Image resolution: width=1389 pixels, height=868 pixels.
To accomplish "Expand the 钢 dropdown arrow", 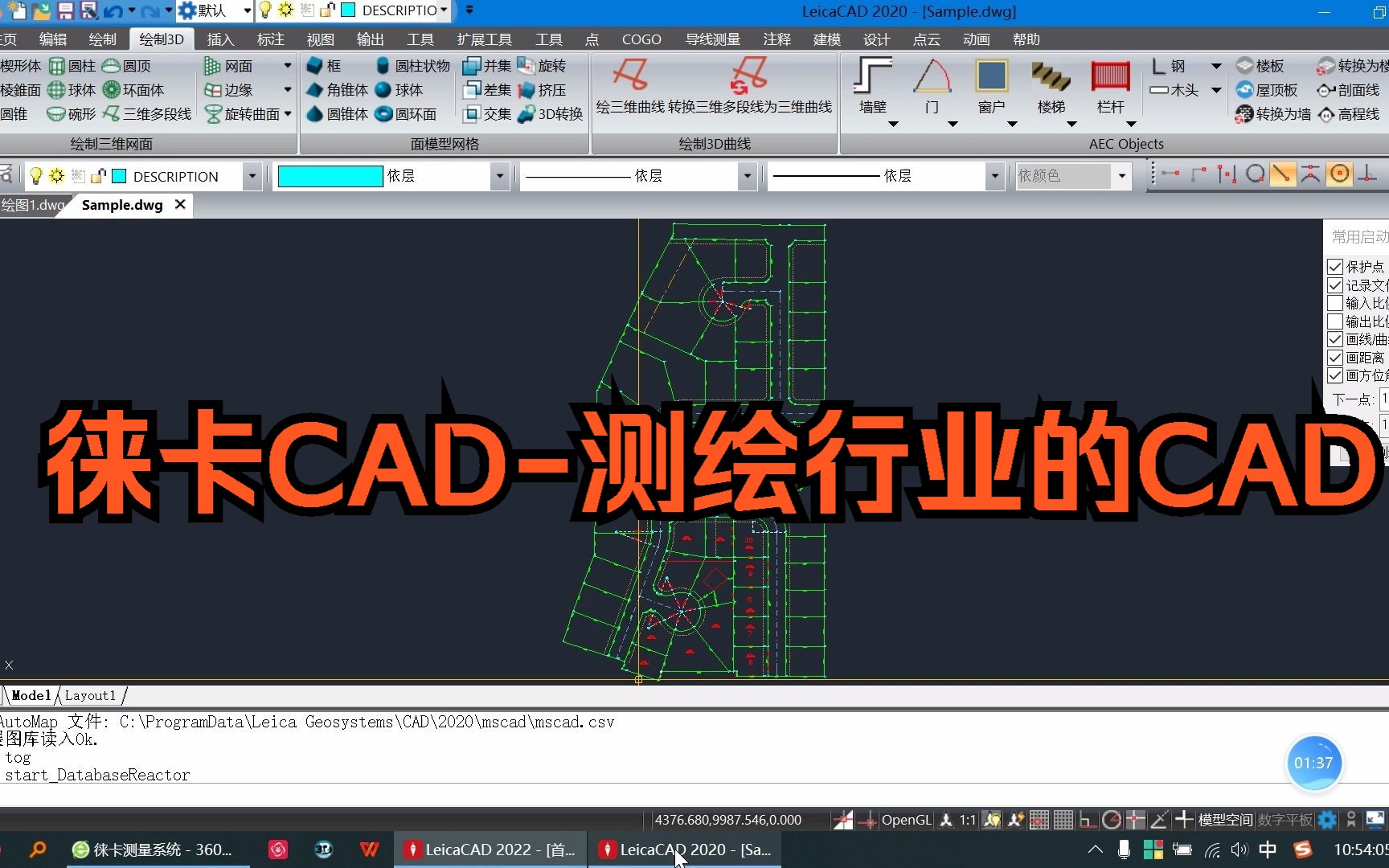I will [x=1216, y=66].
